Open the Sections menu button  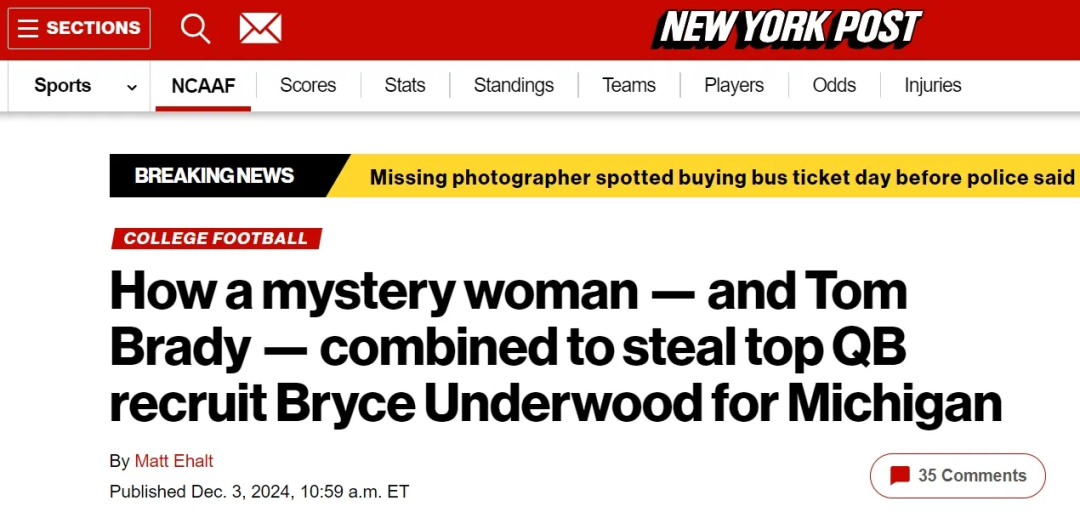click(x=79, y=28)
